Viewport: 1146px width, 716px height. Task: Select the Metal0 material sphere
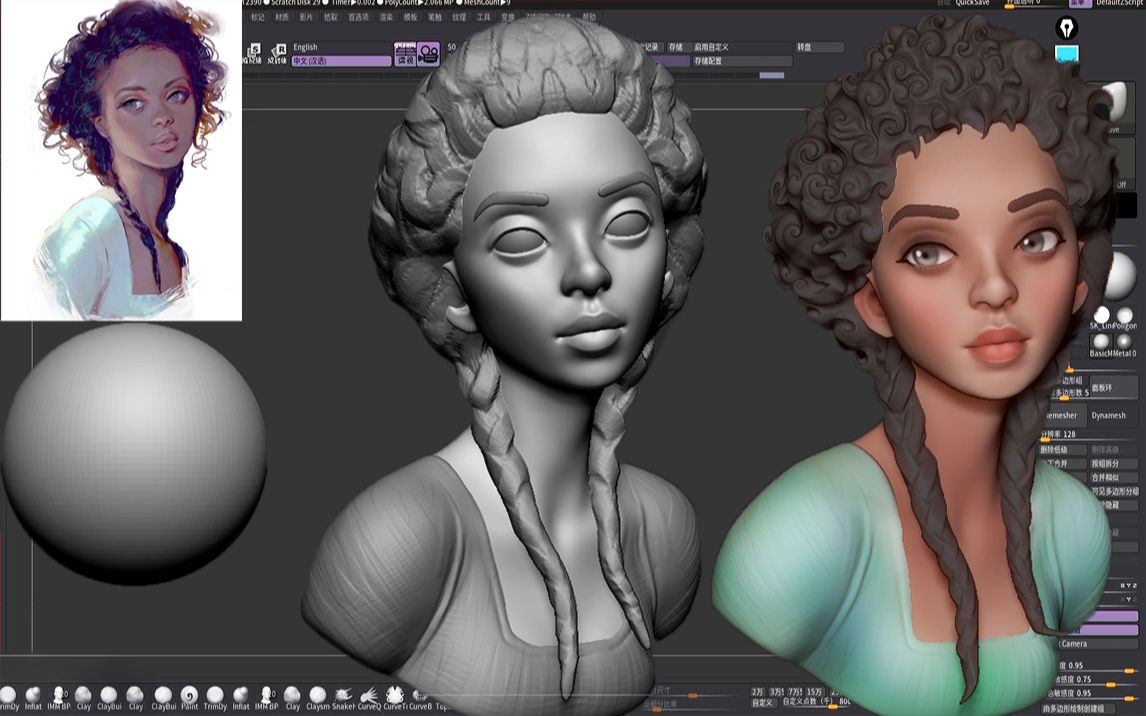tap(1125, 344)
